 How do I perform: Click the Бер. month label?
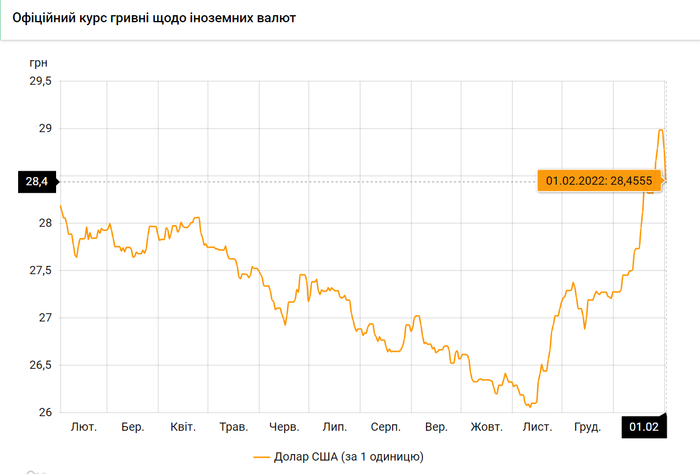[x=133, y=427]
